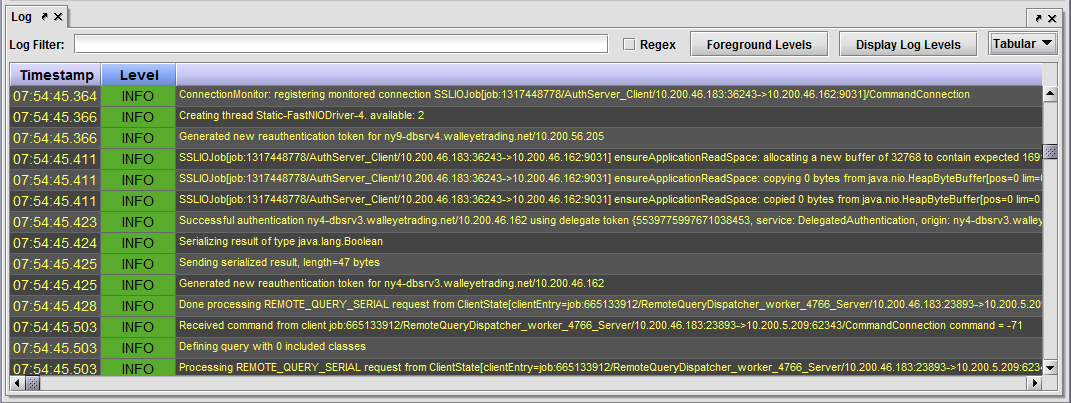Click the vertical scrollbar thumb

click(1050, 152)
